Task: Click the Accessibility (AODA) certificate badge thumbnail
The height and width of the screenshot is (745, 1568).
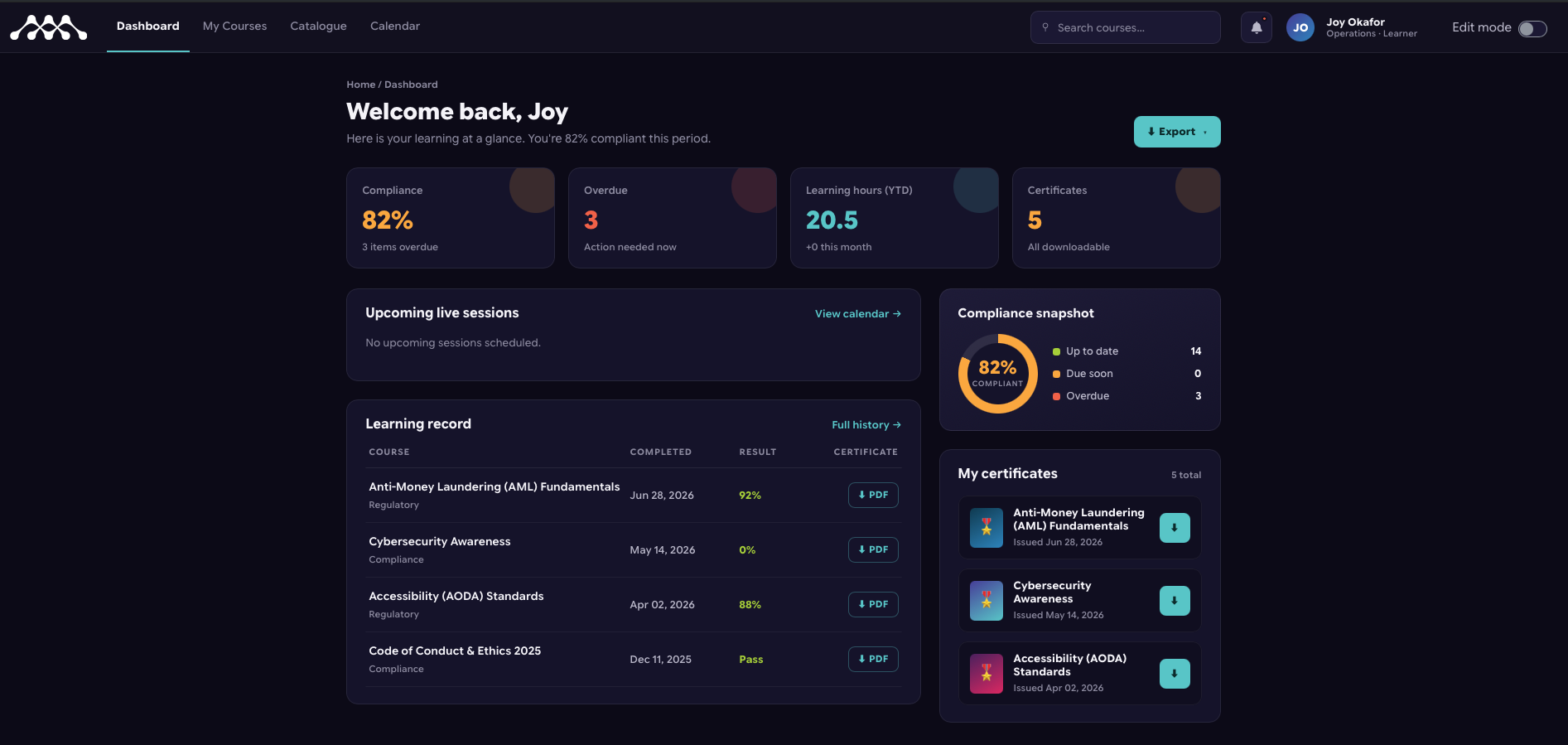Action: click(x=987, y=674)
